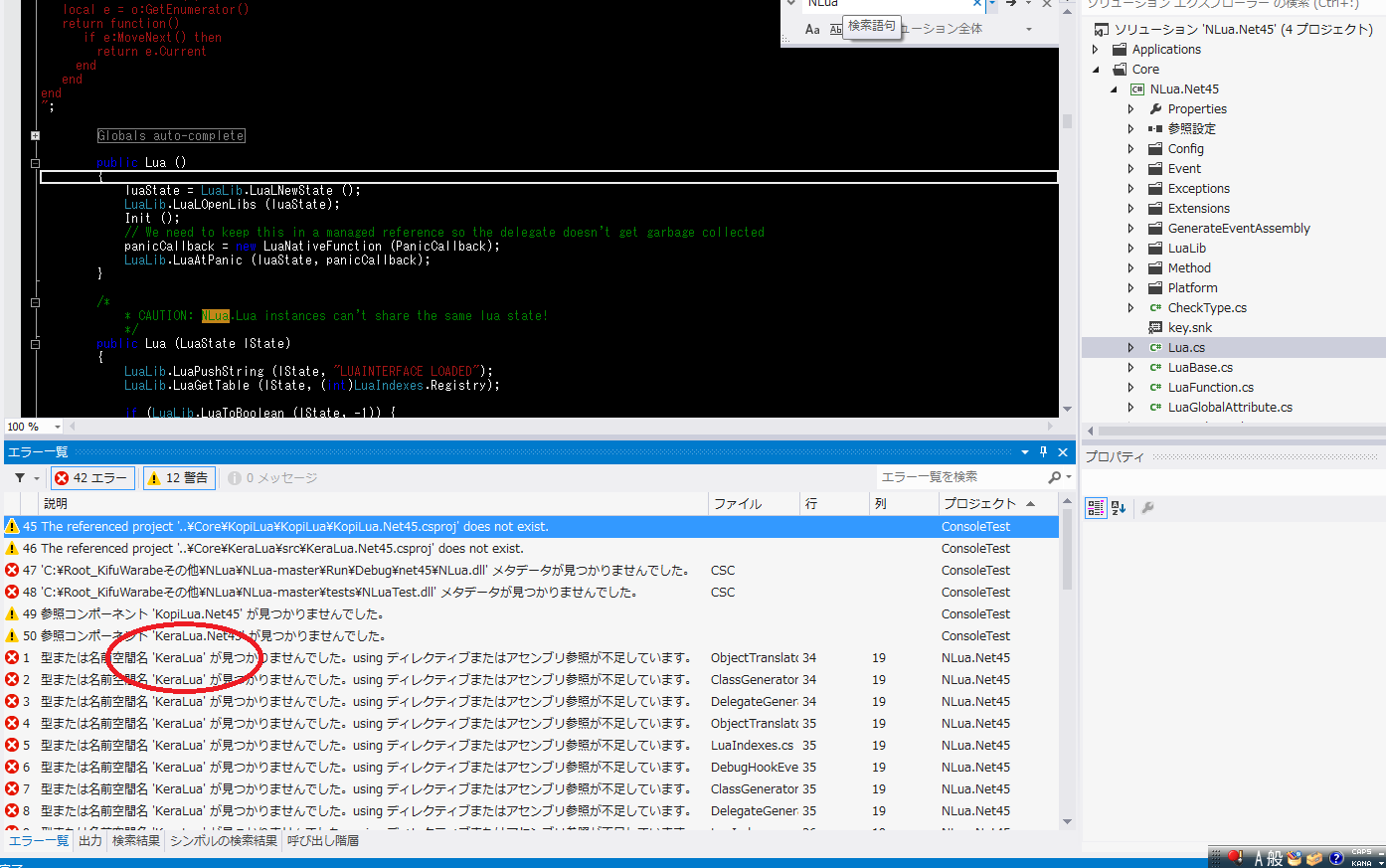This screenshot has width=1386, height=868.
Task: Switch to the シンボルの検索結果 tab
Action: tap(224, 841)
